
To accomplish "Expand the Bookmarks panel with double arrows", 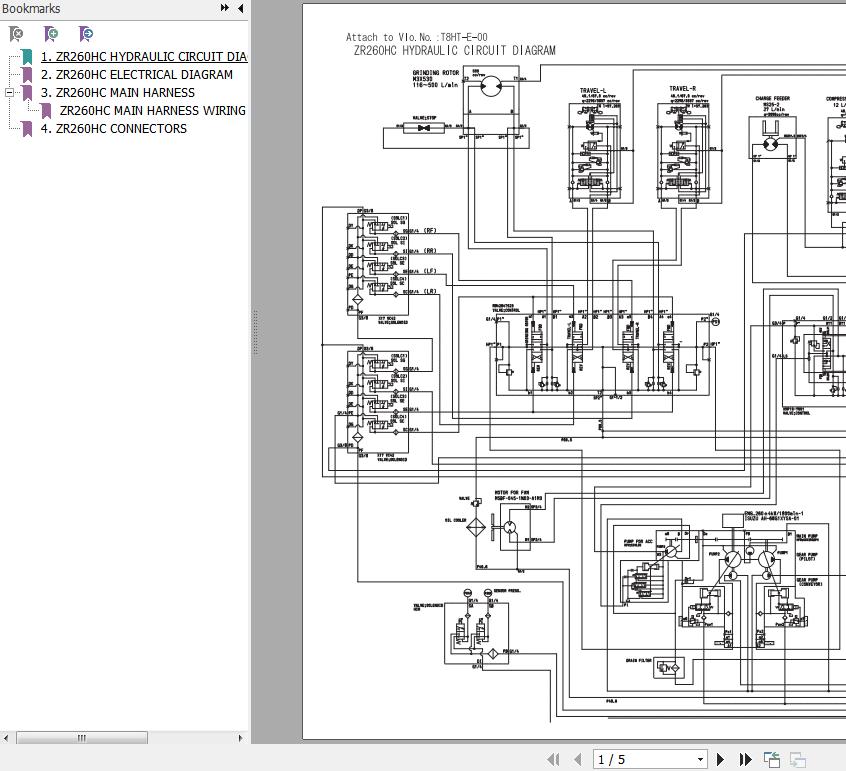I will click(224, 8).
